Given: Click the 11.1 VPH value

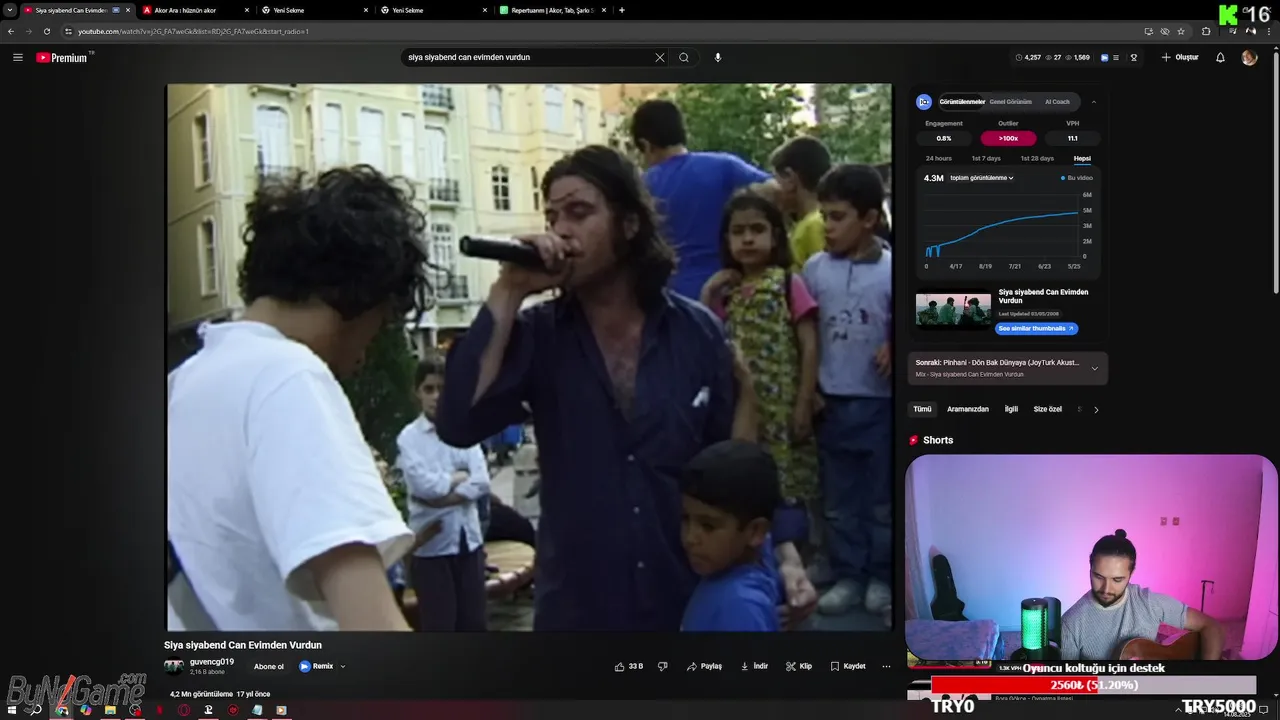Looking at the screenshot, I should tap(1072, 138).
